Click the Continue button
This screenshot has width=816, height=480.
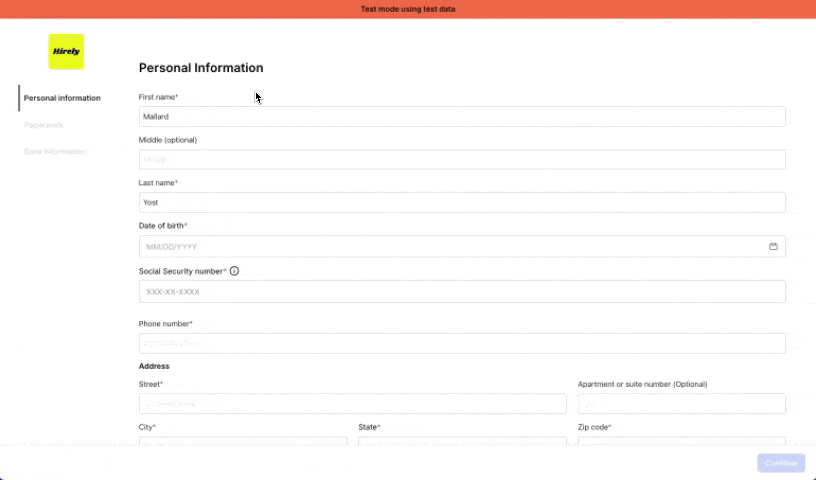click(x=781, y=463)
